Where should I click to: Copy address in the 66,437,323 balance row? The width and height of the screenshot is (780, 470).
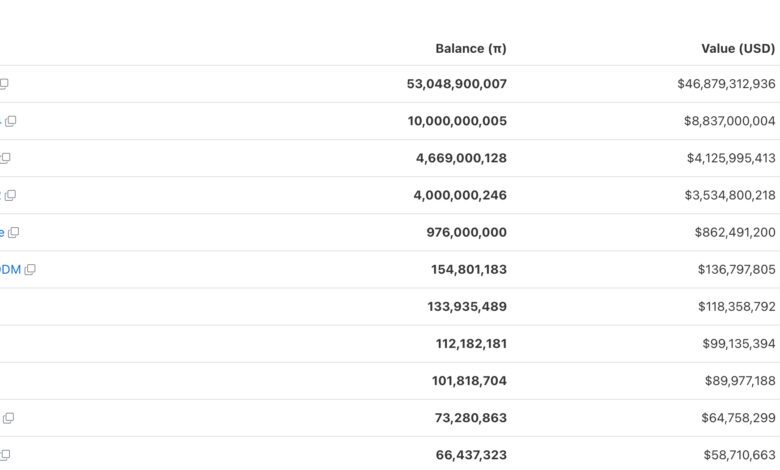[x=5, y=455]
